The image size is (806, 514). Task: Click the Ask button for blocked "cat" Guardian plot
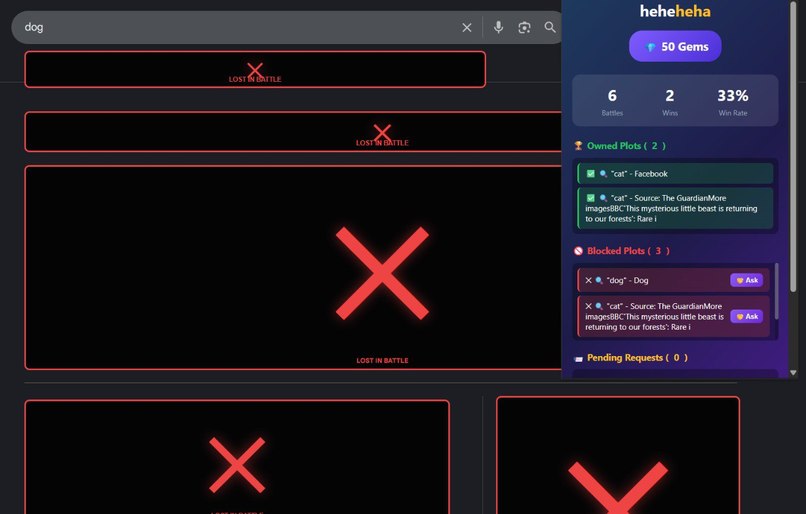746,317
